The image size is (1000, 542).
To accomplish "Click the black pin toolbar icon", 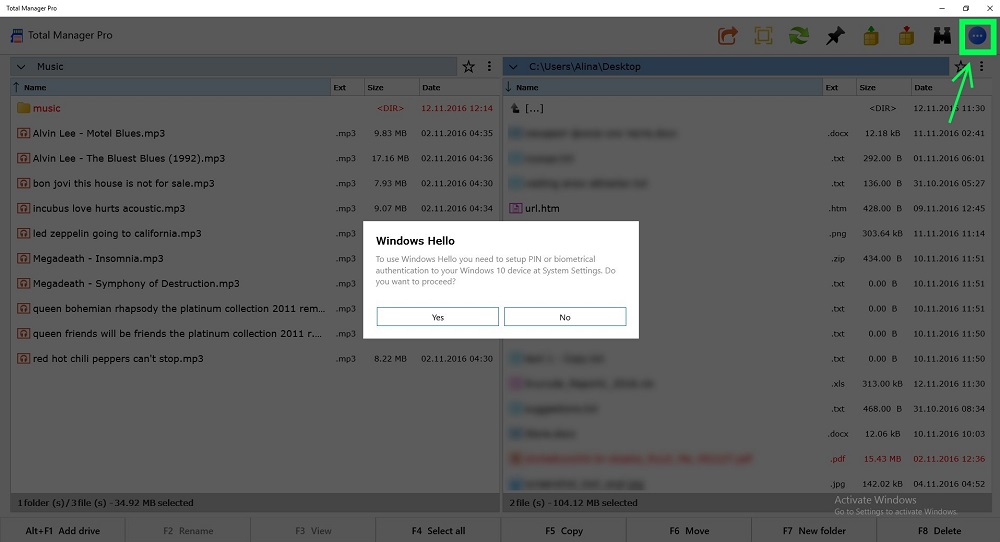I will point(835,36).
